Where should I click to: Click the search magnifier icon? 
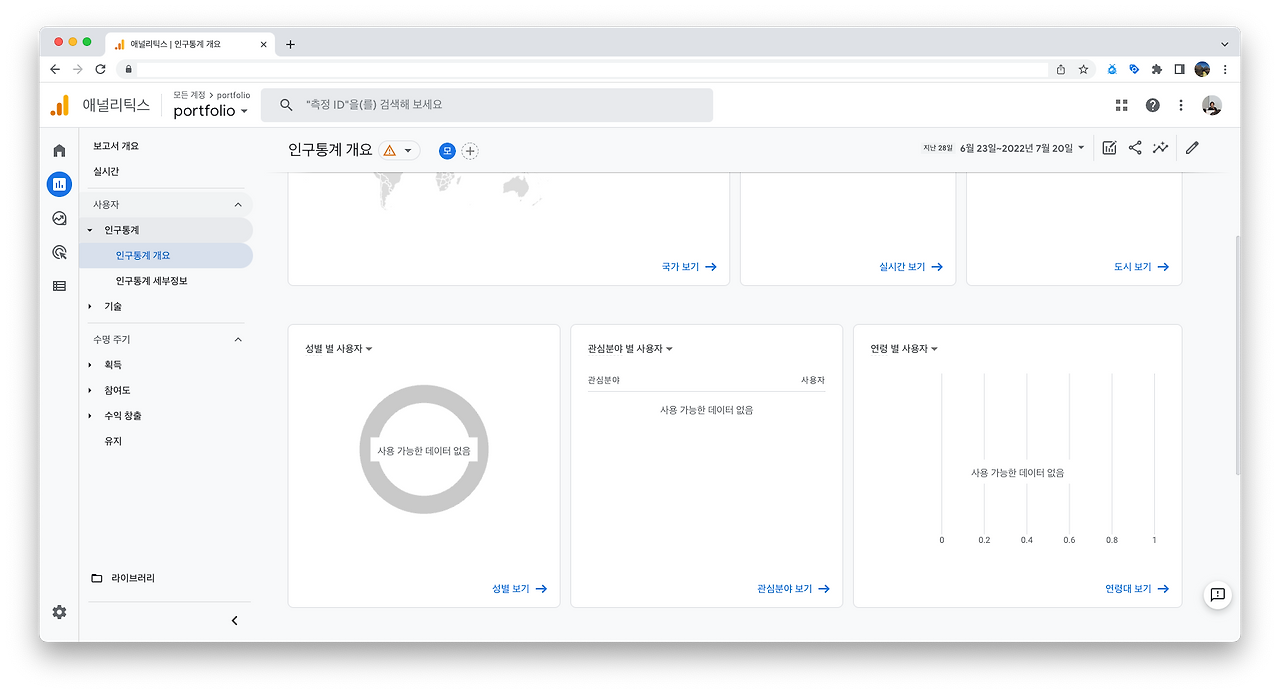(286, 105)
